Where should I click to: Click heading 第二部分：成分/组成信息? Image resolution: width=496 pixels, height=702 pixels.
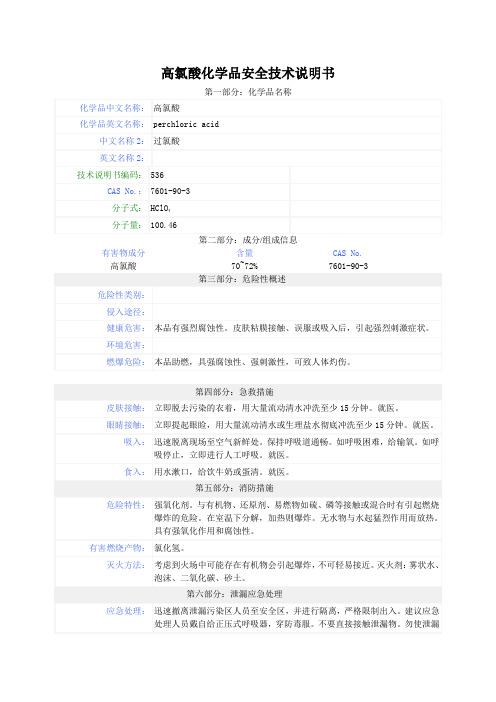point(248,240)
